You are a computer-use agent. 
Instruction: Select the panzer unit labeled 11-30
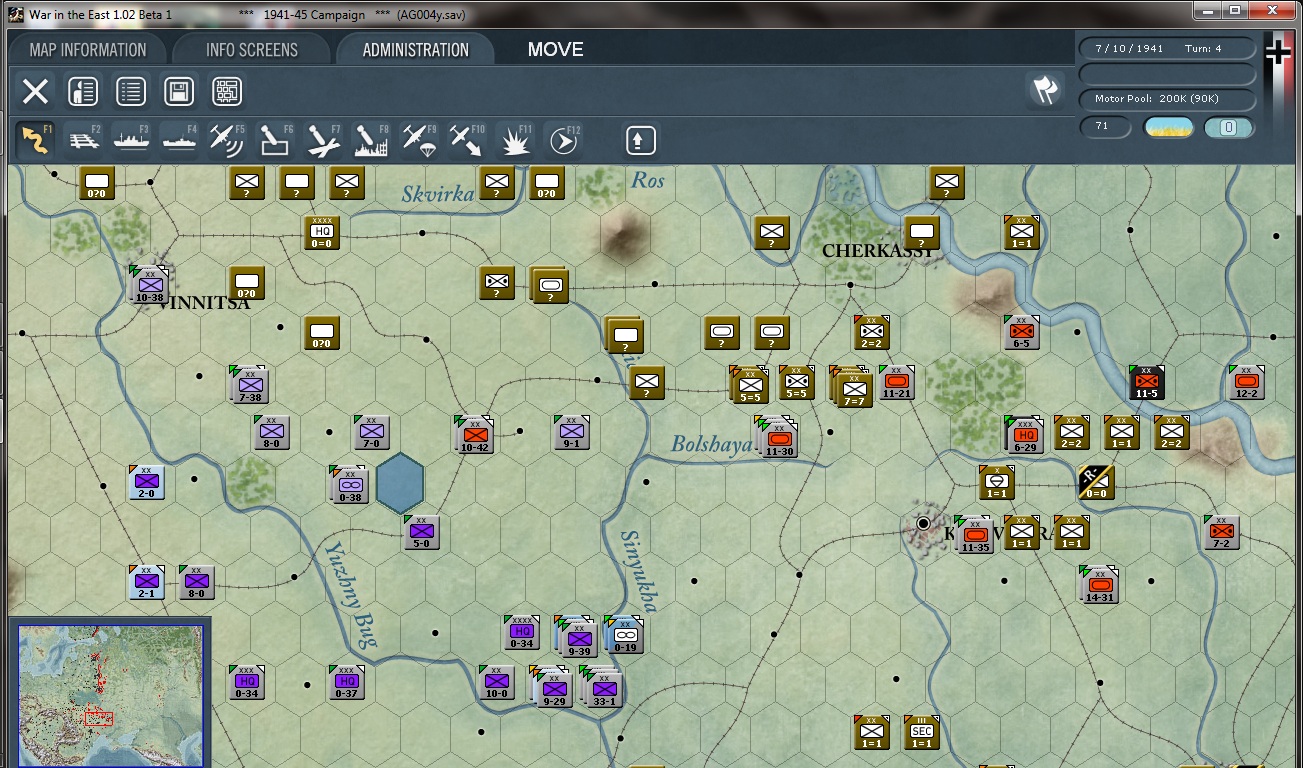point(778,436)
